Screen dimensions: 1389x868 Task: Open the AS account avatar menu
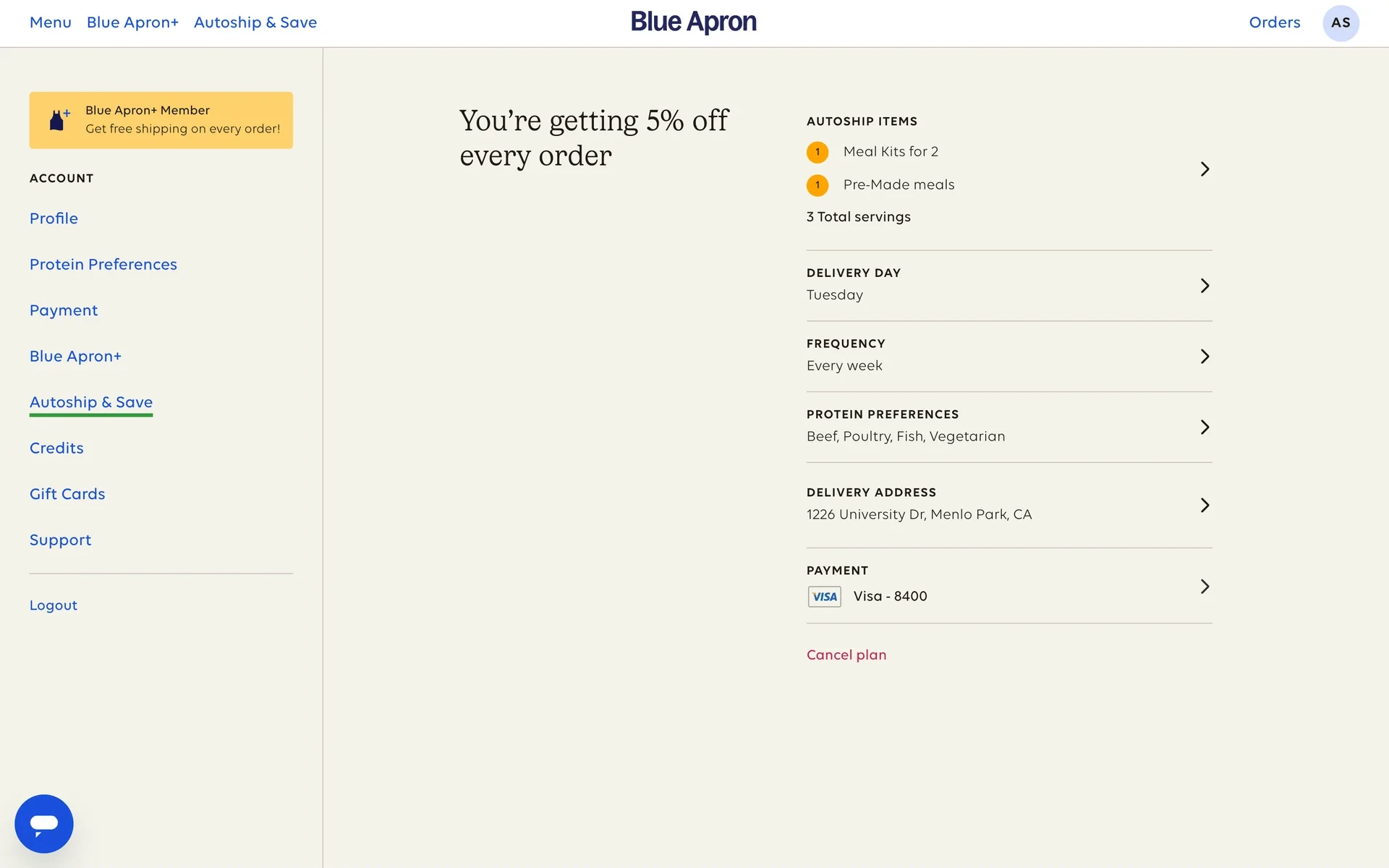pos(1341,23)
